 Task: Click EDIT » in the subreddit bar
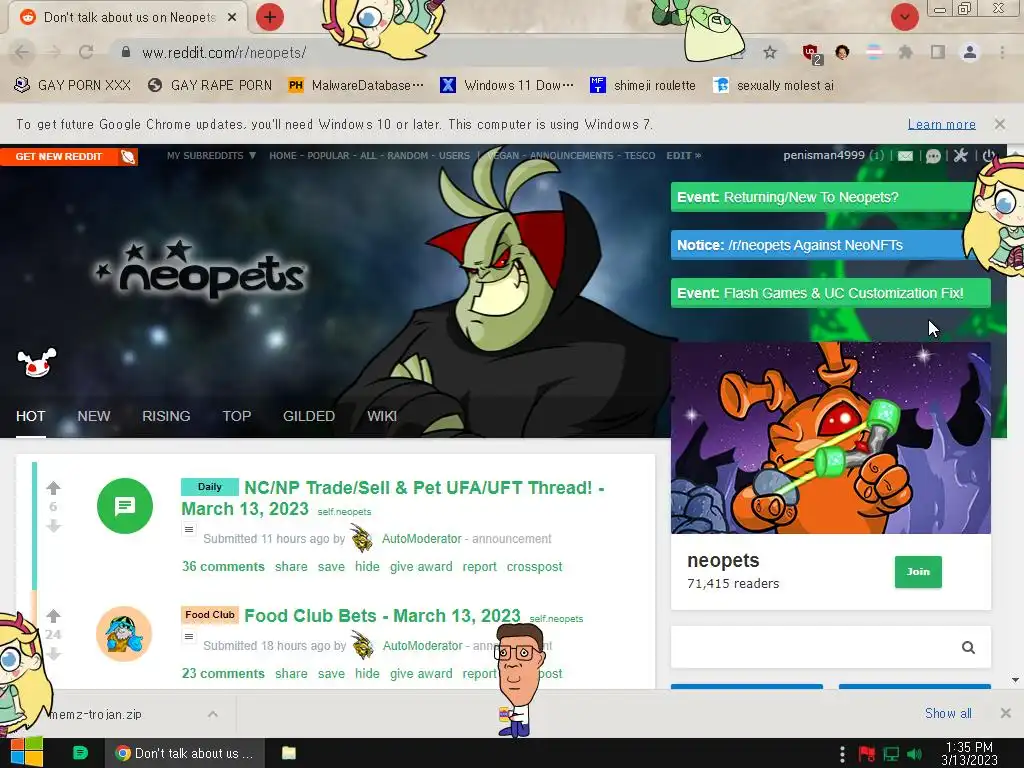pyautogui.click(x=683, y=155)
